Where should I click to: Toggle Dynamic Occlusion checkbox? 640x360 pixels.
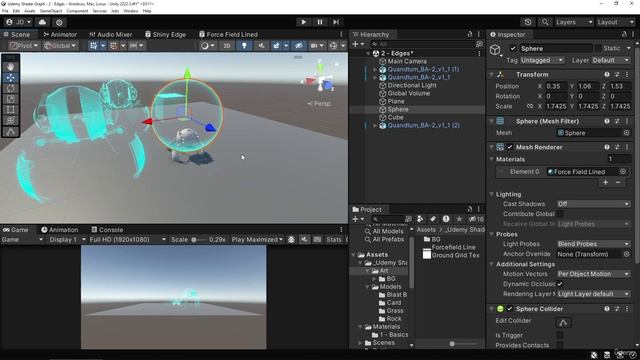pos(560,284)
